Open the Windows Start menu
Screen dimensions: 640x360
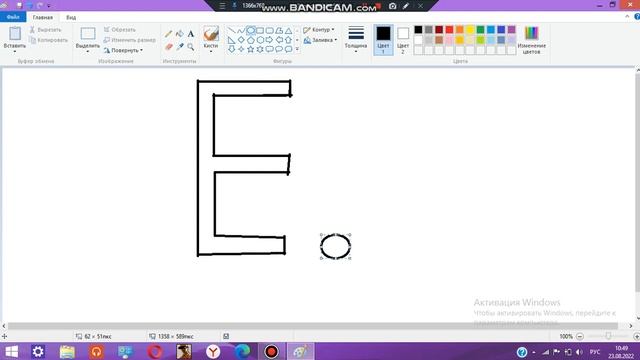point(11,351)
